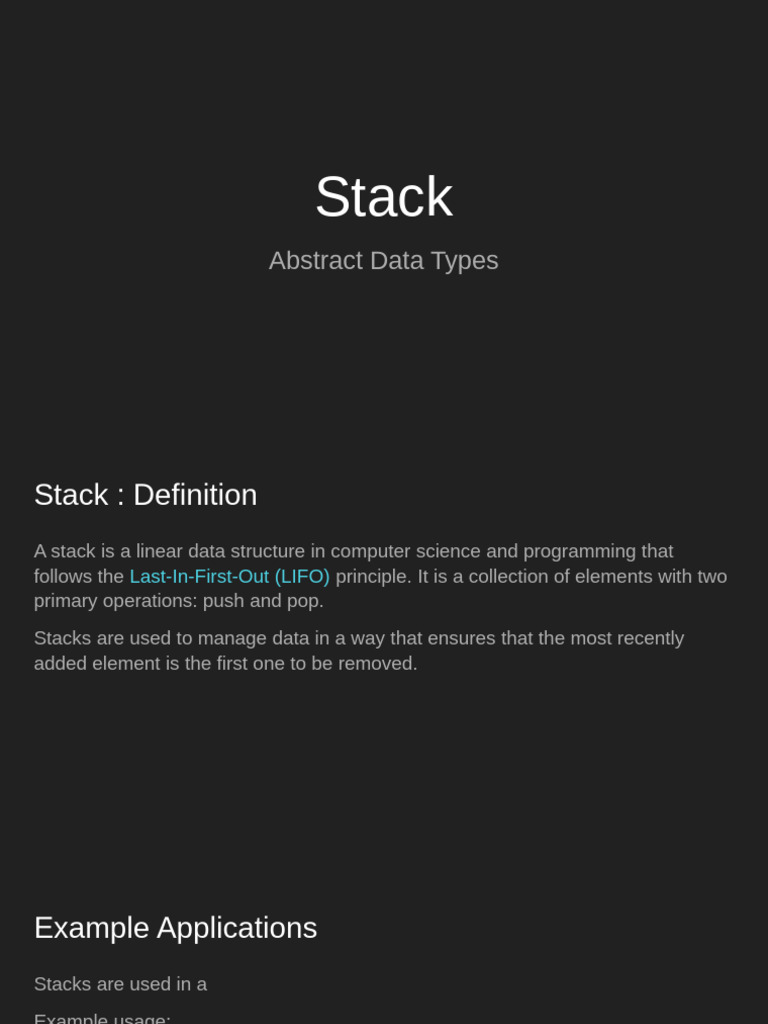Click the word "principle" after the LIFO link
768x1024 pixels.
click(x=372, y=576)
